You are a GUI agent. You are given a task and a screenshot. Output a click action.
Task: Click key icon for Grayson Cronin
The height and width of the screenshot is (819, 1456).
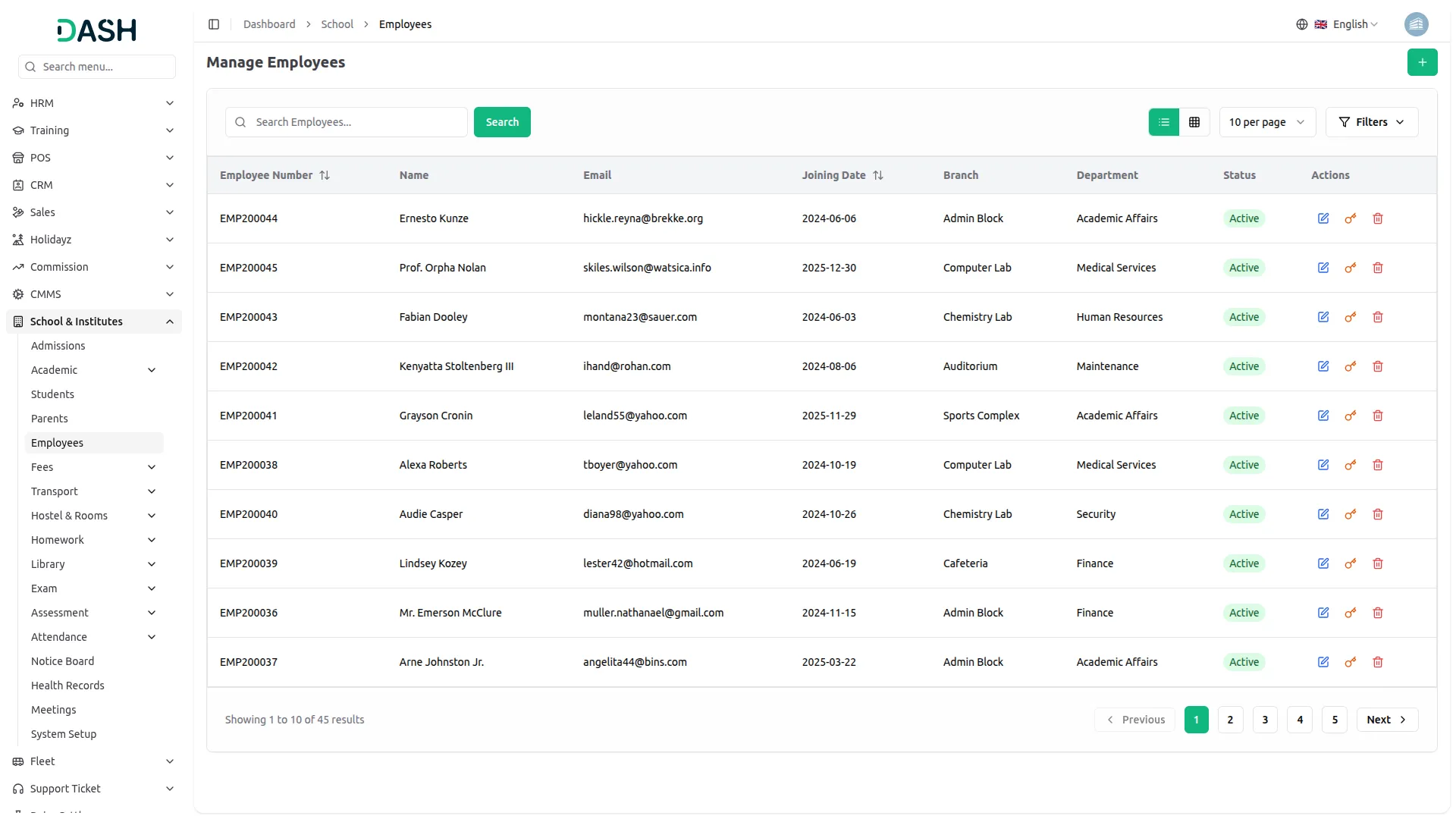[1351, 416]
